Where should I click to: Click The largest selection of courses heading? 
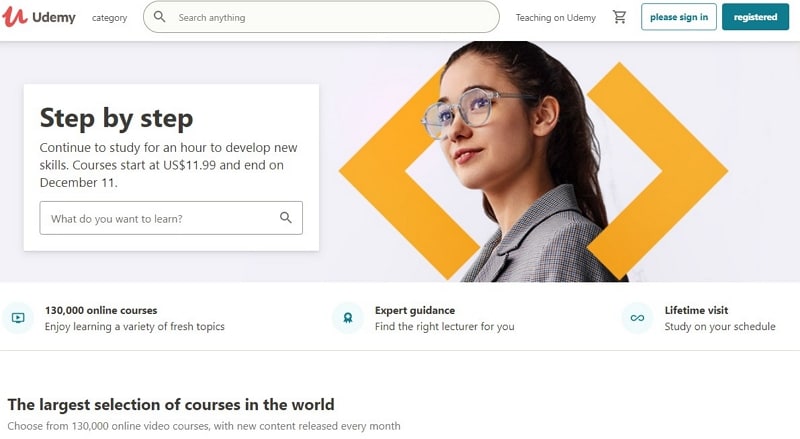pyautogui.click(x=171, y=404)
